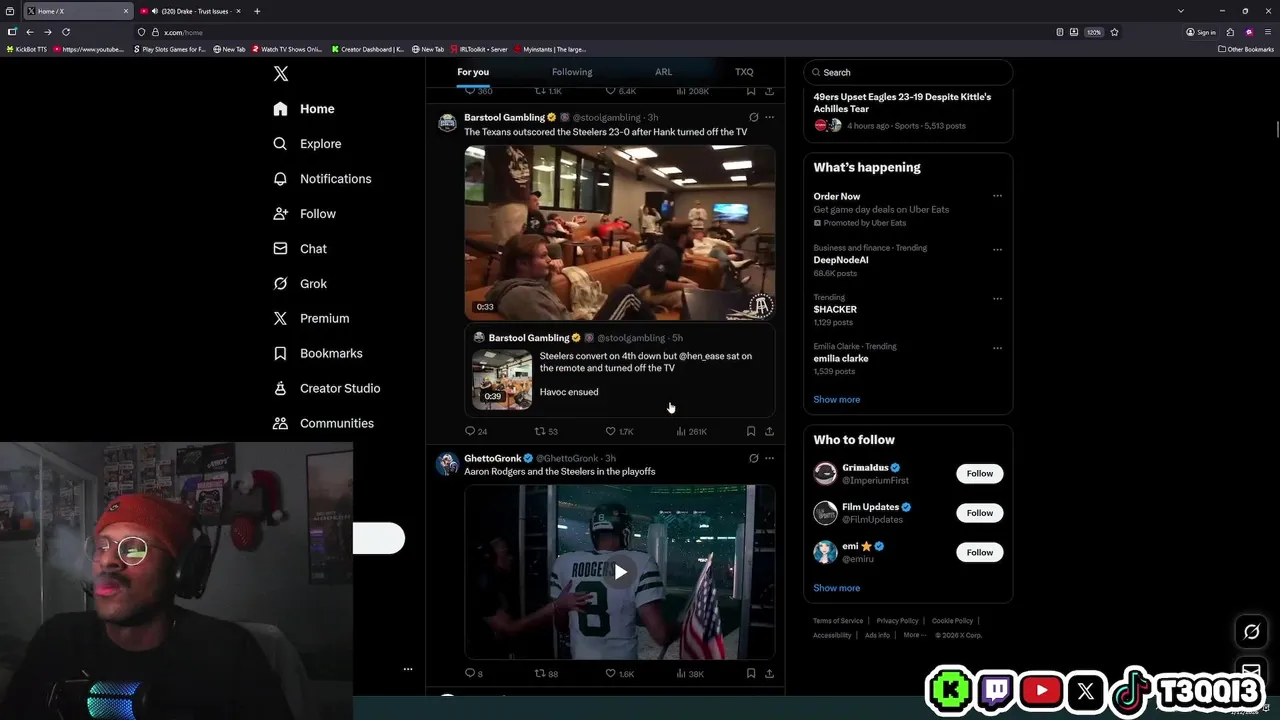The height and width of the screenshot is (720, 1280).
Task: Open Premium from the sidebar
Action: pyautogui.click(x=311, y=319)
